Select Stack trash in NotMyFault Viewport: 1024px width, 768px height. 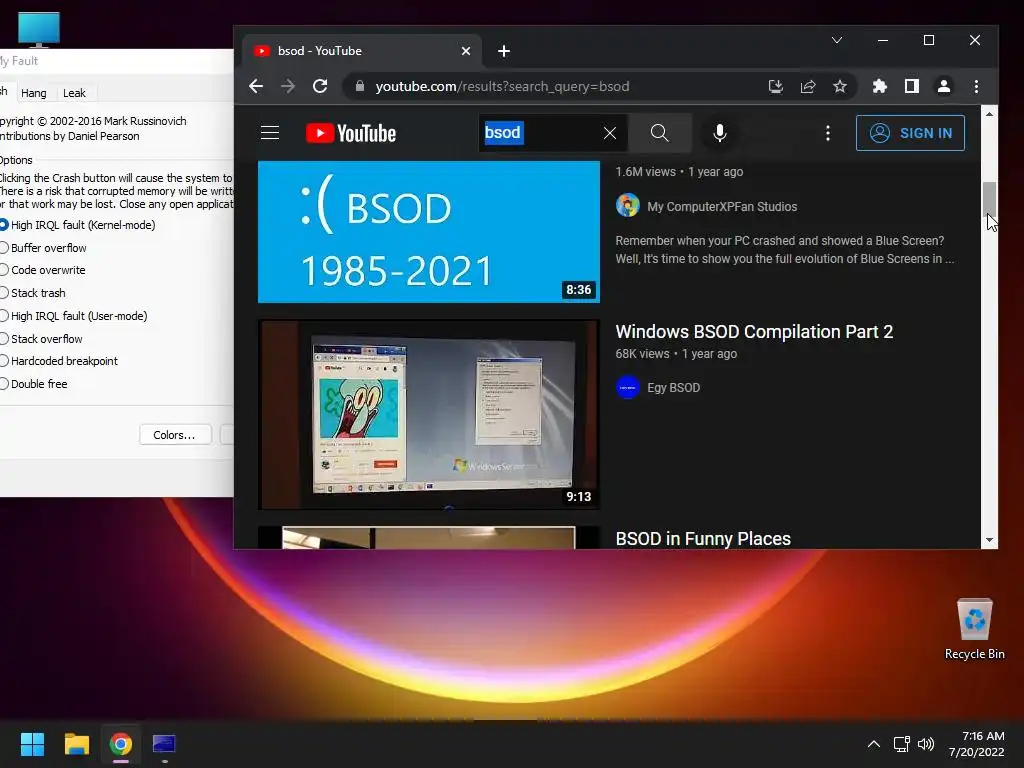coord(33,293)
